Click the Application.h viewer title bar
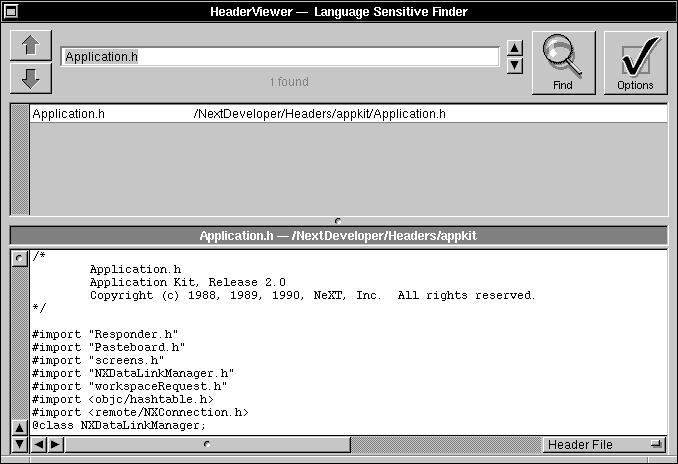The width and height of the screenshot is (678, 464). tap(339, 236)
